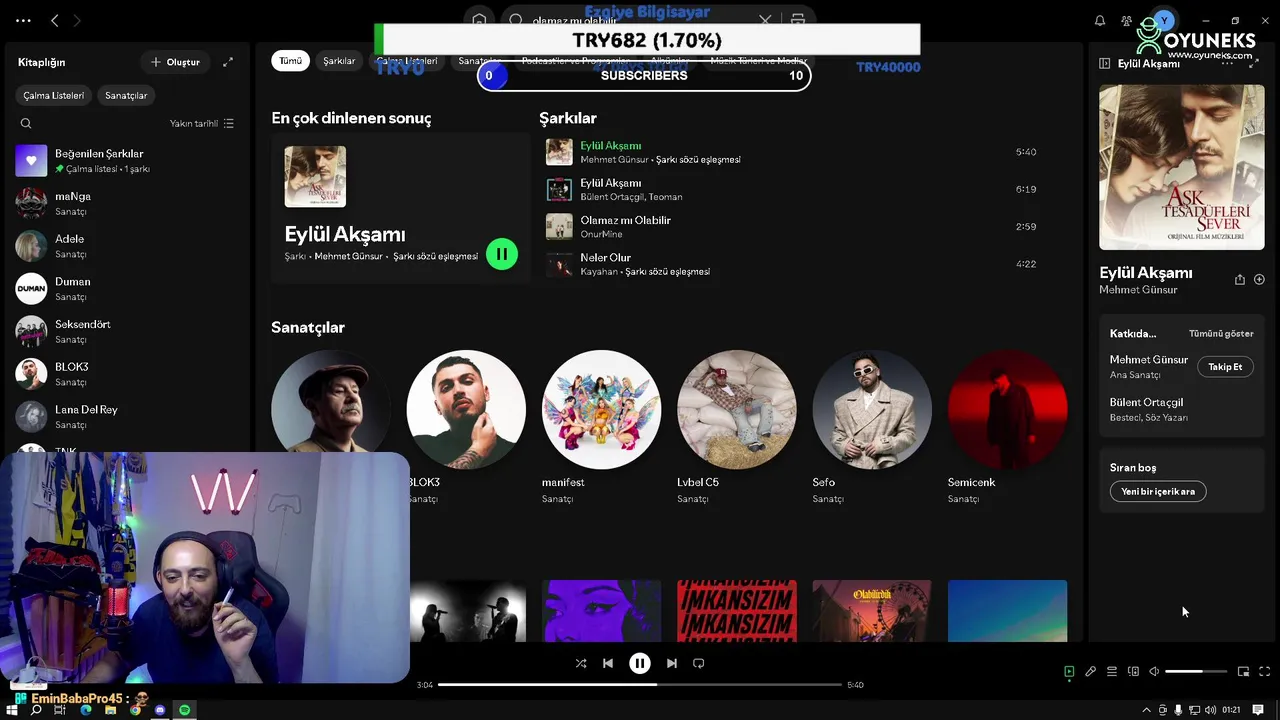1280x720 pixels.
Task: Open Seksendört in the library
Action: (127, 331)
